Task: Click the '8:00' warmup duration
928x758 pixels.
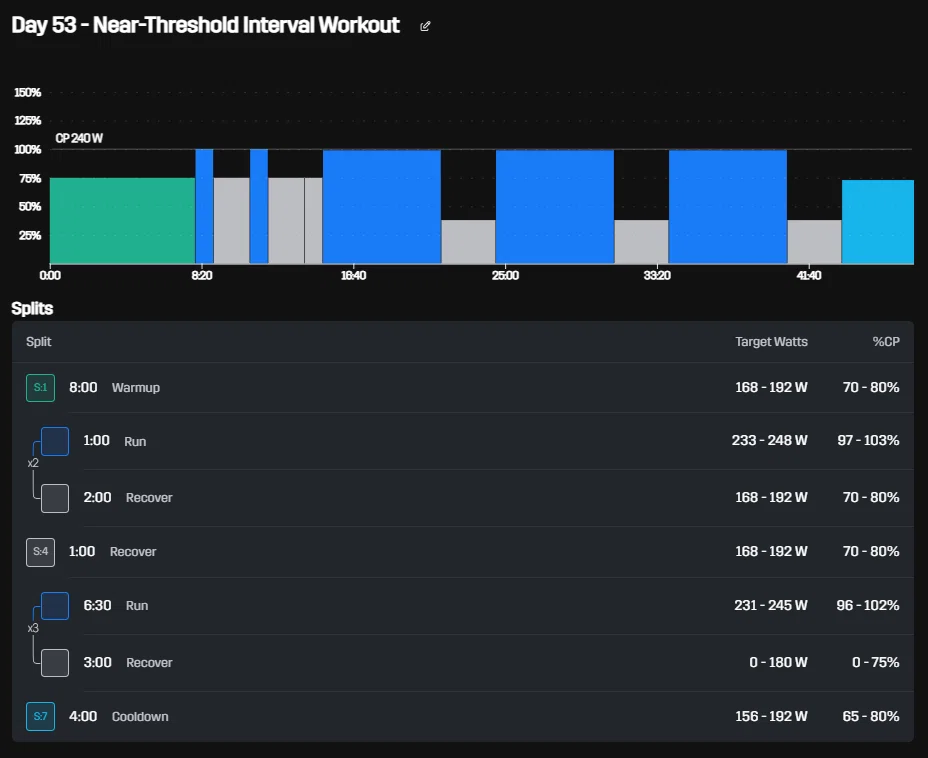Action: [83, 388]
